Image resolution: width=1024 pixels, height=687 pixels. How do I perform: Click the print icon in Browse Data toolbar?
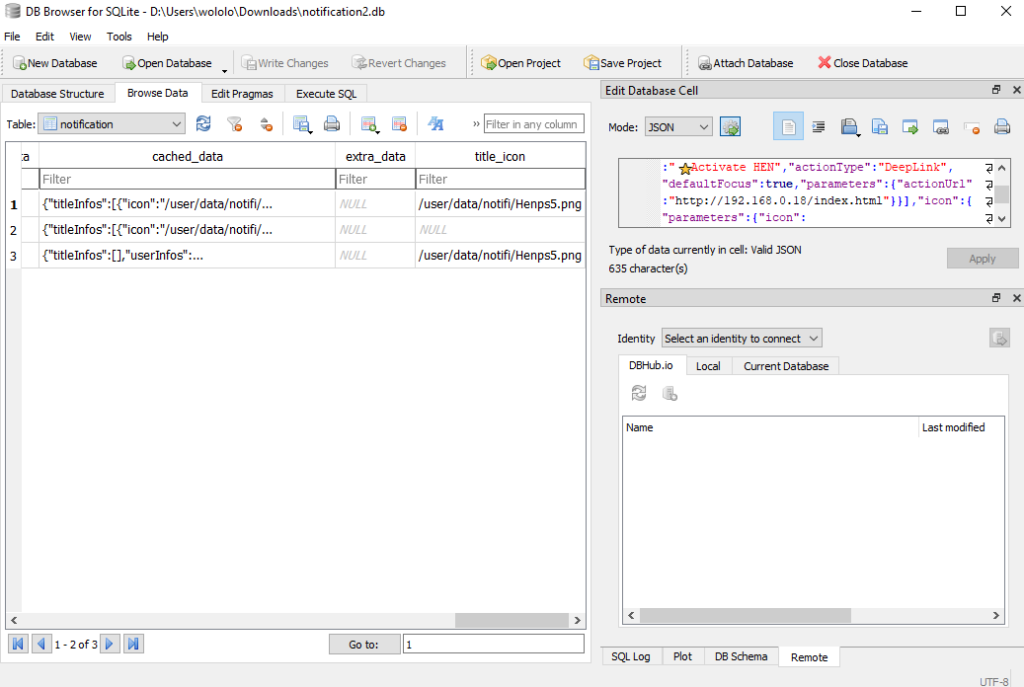click(332, 124)
